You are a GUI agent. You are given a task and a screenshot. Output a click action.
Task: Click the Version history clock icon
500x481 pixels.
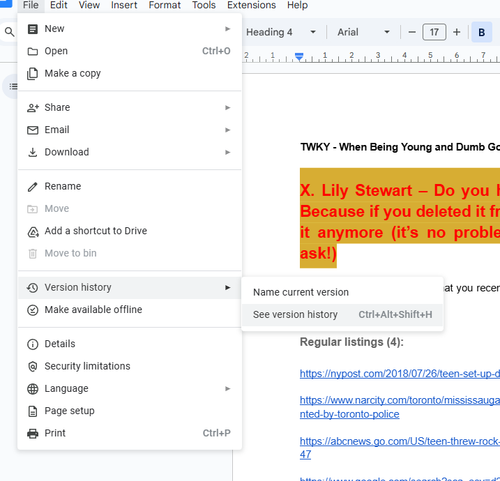(32, 288)
